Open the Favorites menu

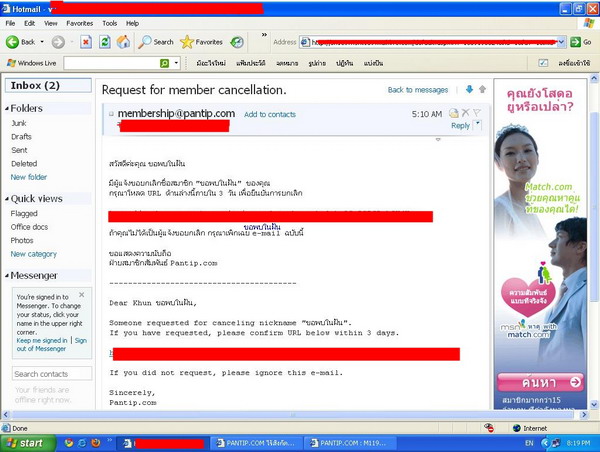tap(80, 23)
